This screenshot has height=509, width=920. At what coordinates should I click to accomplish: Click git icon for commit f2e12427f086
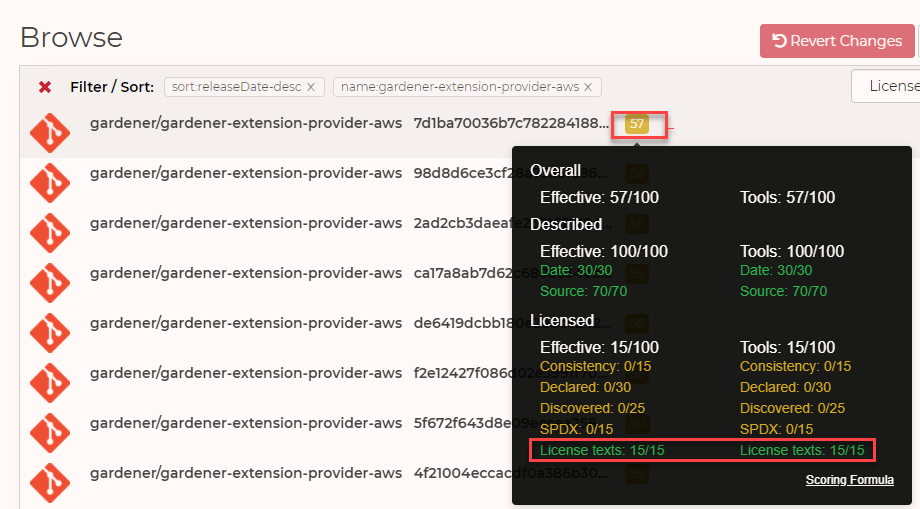pyautogui.click(x=50, y=382)
